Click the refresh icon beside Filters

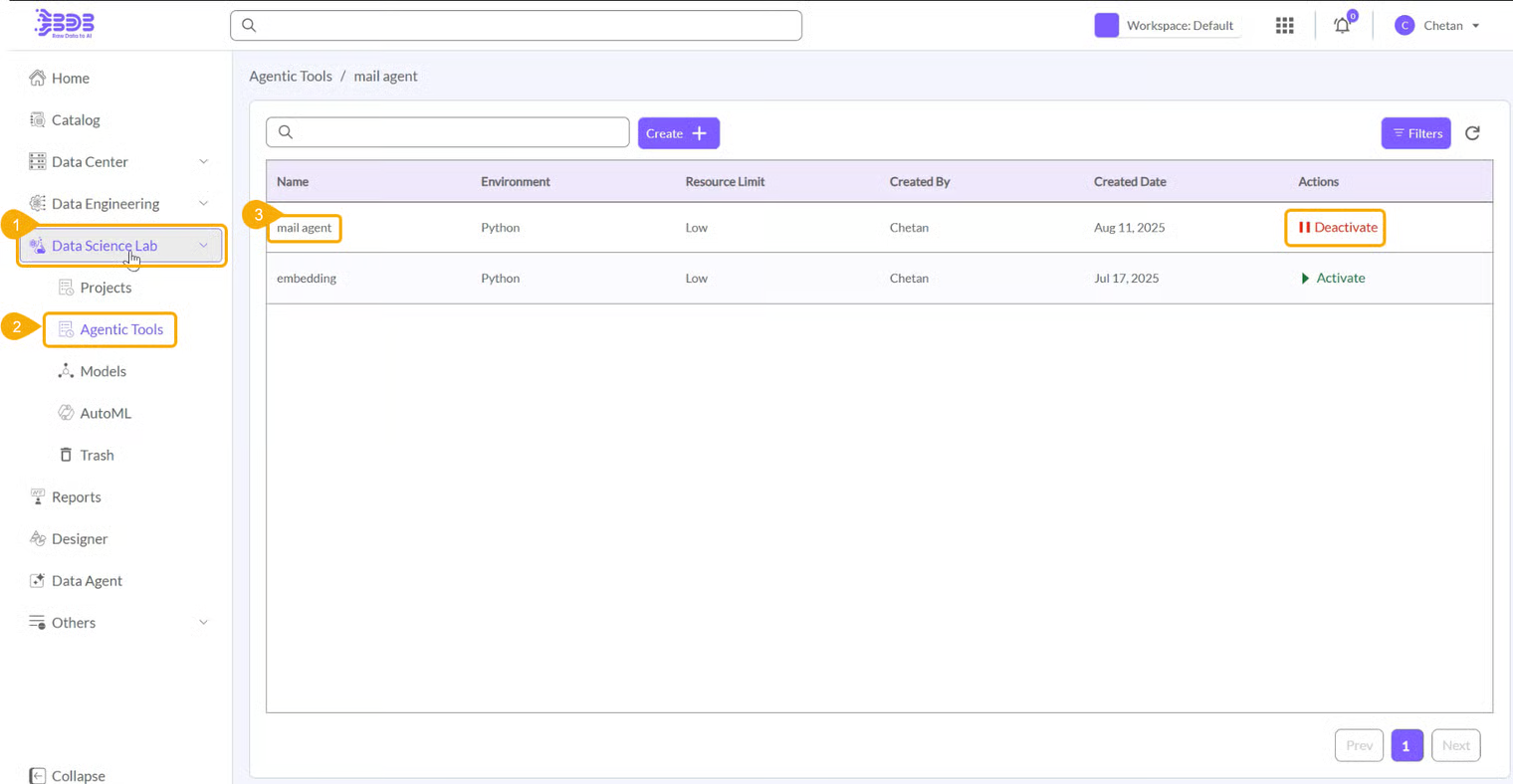coord(1472,133)
